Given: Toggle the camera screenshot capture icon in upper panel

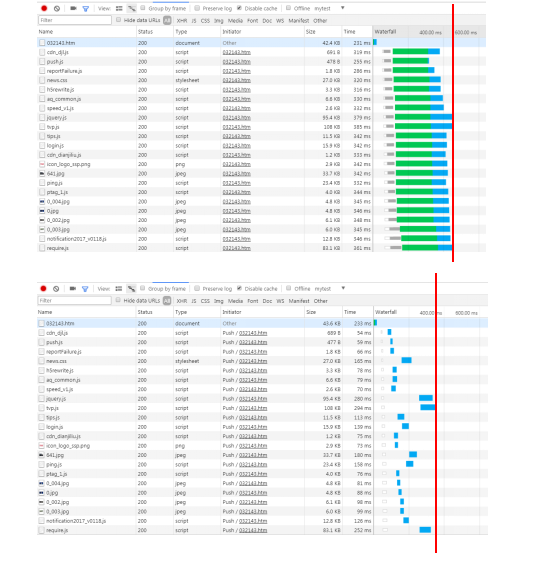Looking at the screenshot, I should (x=73, y=8).
